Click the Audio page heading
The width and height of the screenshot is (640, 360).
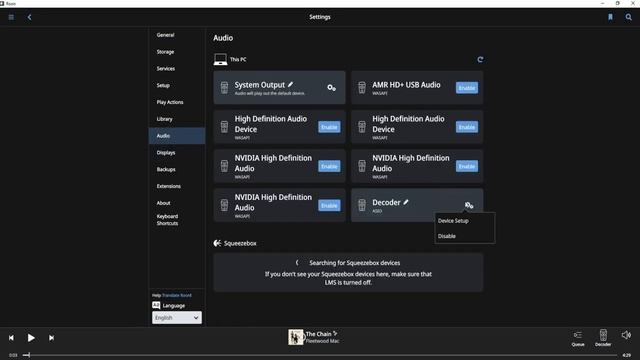click(x=223, y=38)
